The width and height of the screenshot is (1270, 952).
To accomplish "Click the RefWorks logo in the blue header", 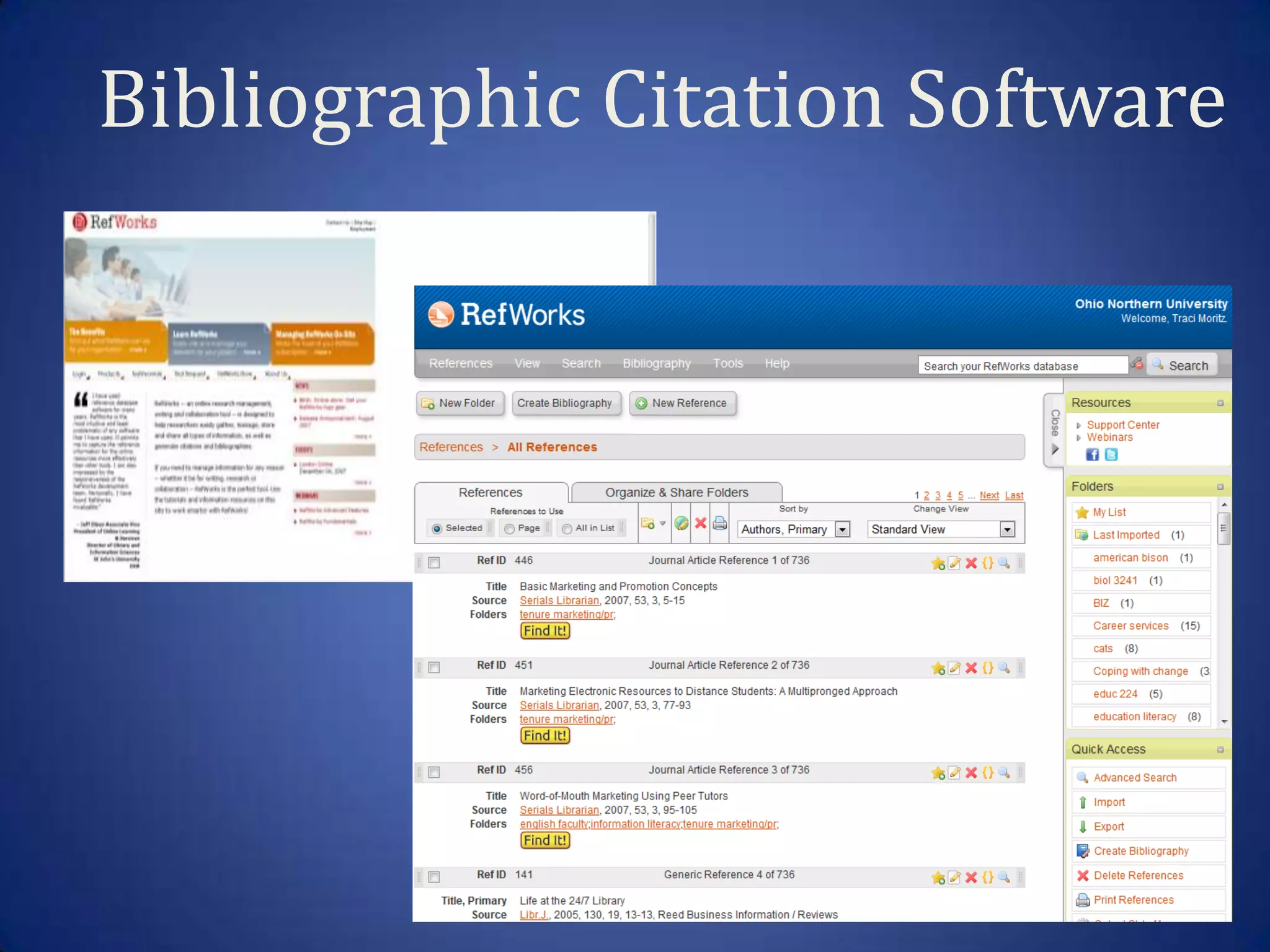I will [x=506, y=314].
